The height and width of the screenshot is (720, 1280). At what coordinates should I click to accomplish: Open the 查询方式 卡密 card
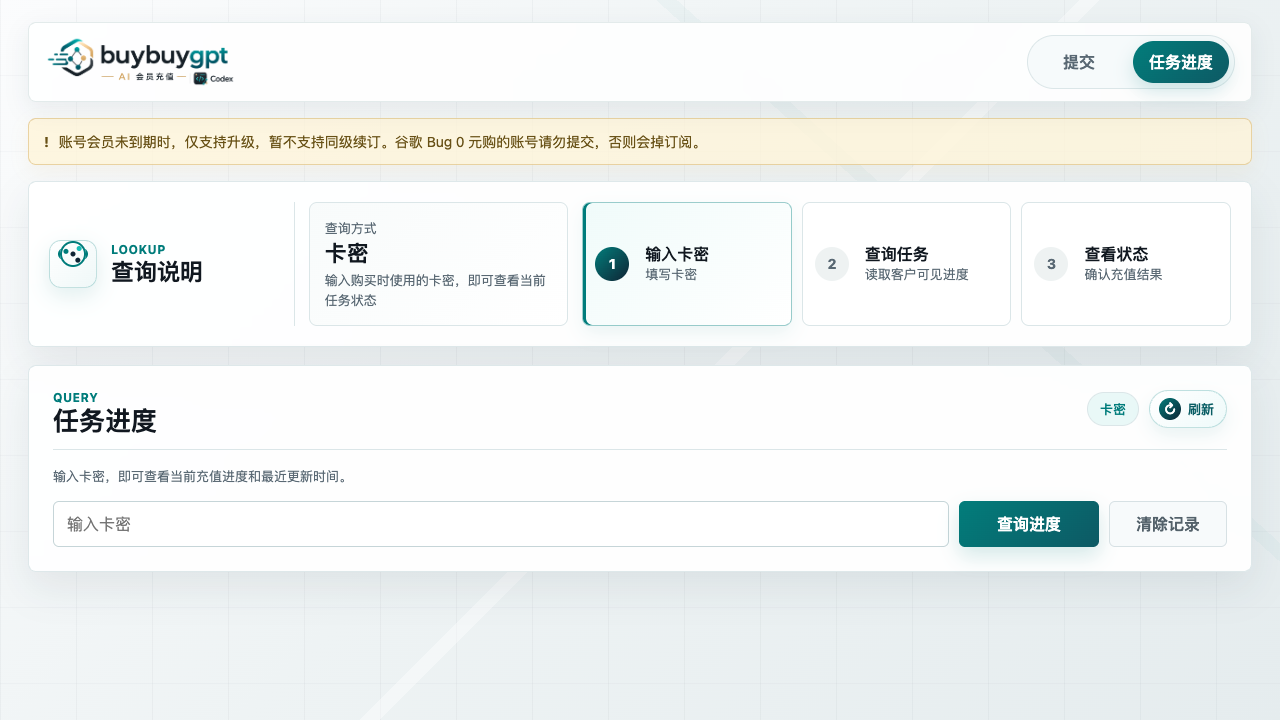(438, 264)
